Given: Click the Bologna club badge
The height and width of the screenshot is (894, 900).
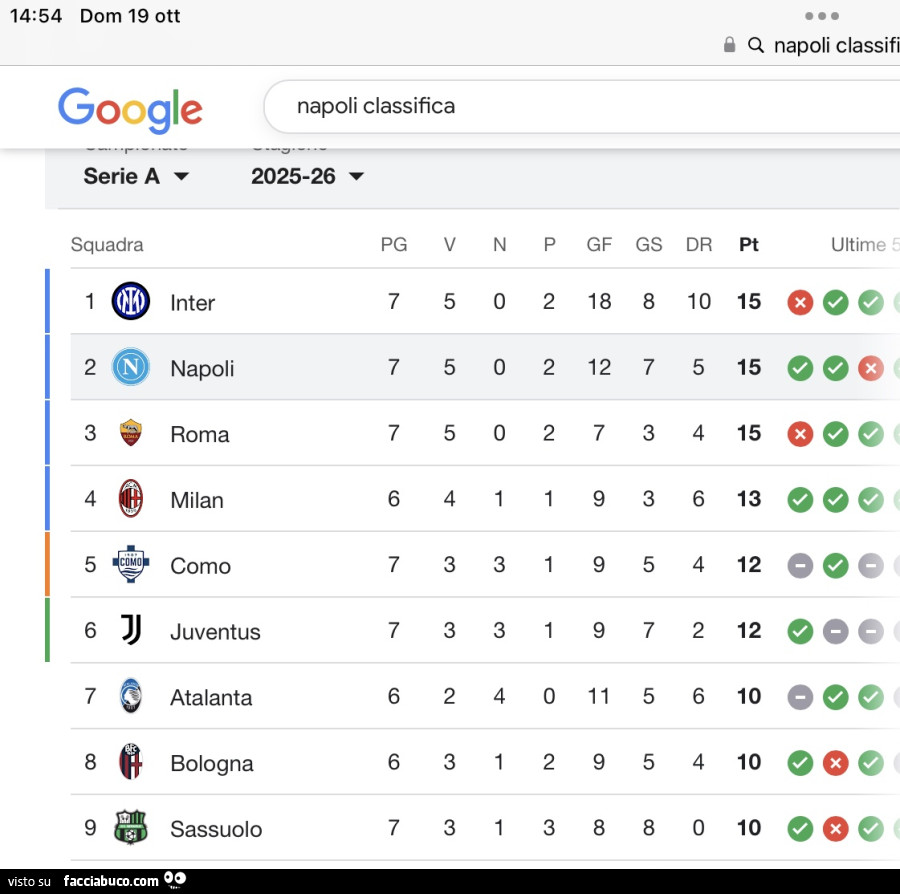Looking at the screenshot, I should click(131, 762).
